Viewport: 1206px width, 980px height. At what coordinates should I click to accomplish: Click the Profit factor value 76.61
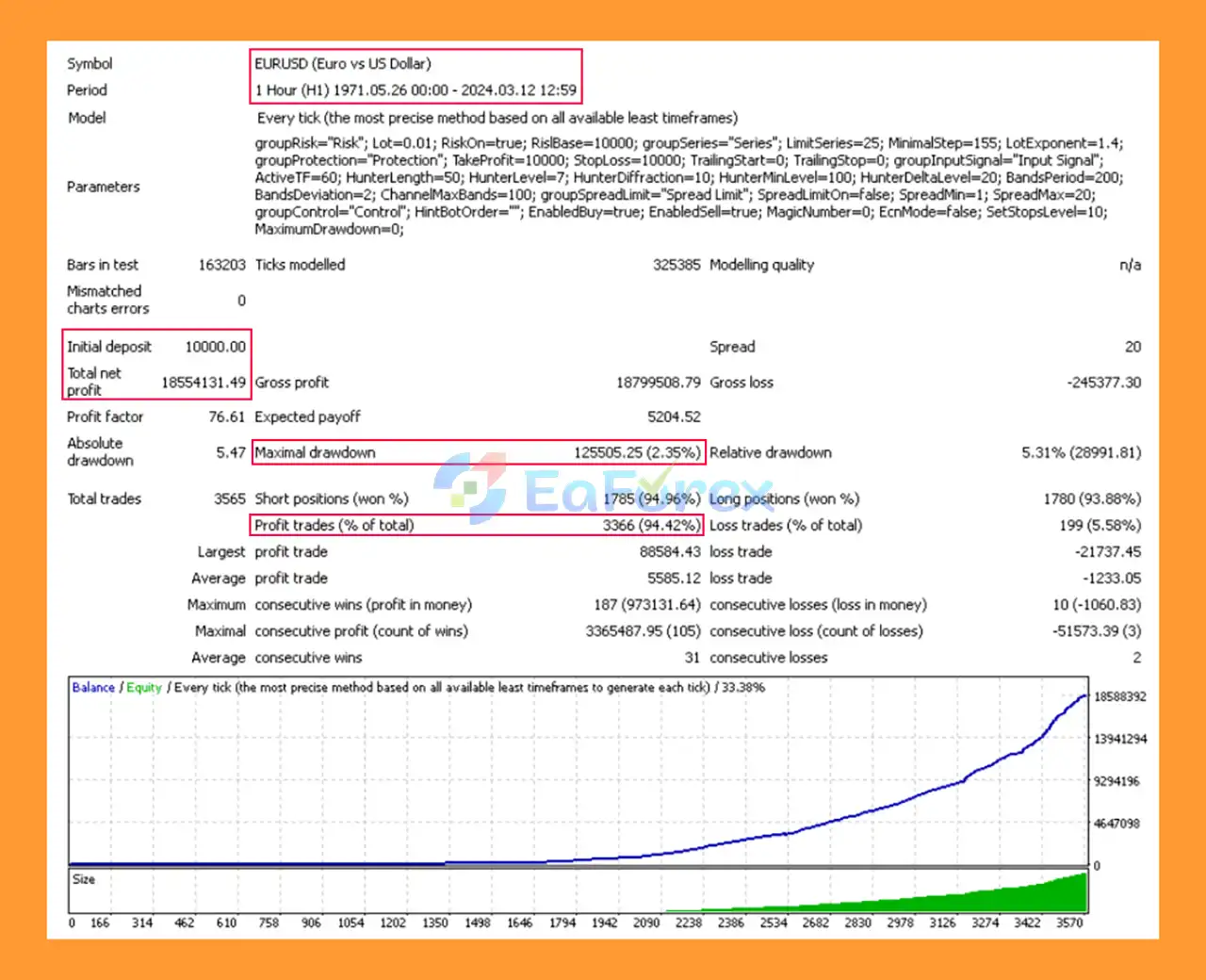(x=226, y=417)
